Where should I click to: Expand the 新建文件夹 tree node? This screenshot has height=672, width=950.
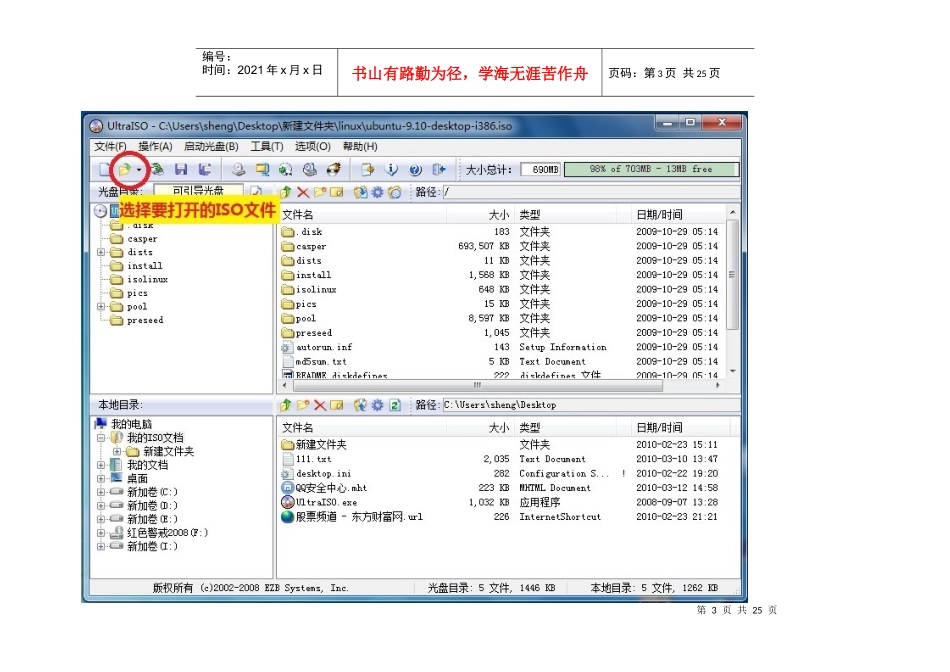point(116,451)
